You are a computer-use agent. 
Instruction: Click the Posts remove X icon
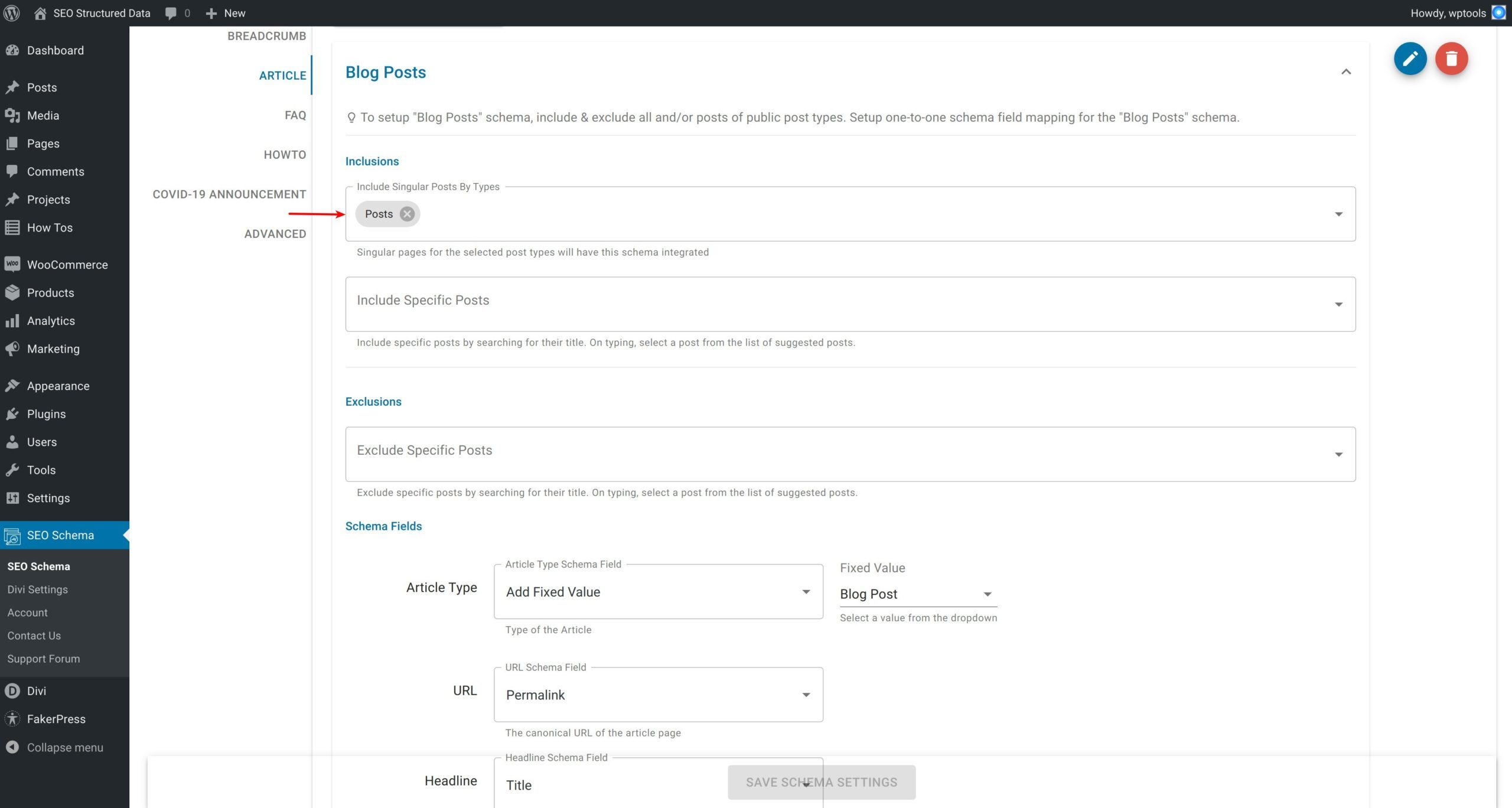click(x=406, y=214)
